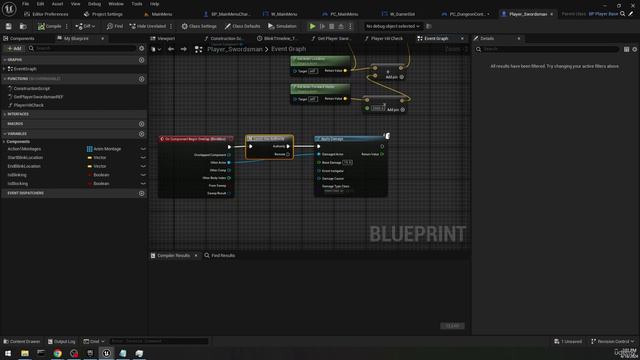
Task: Open the Diff dropdown
Action: click(x=85, y=26)
